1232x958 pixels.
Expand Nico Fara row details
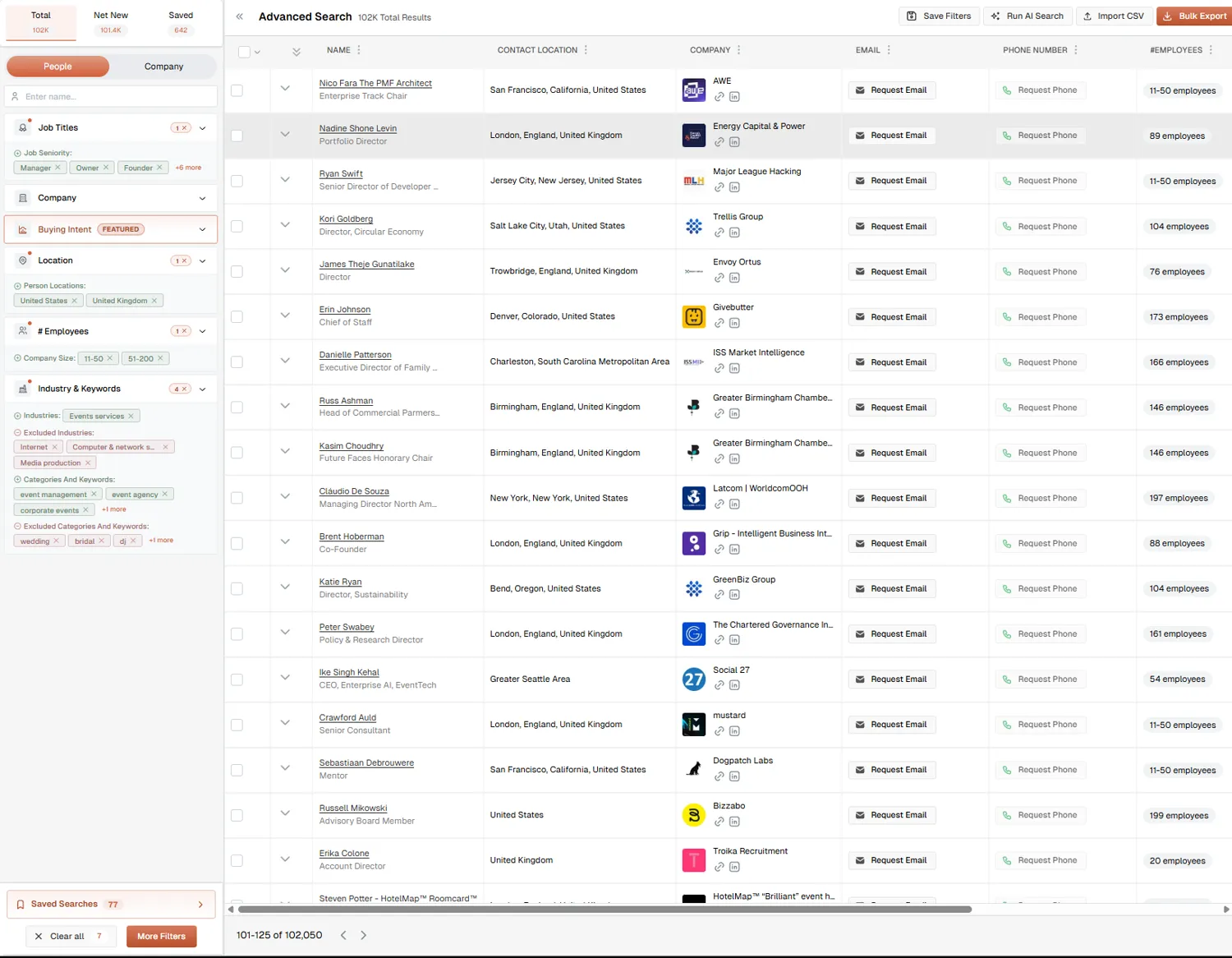[x=285, y=88]
